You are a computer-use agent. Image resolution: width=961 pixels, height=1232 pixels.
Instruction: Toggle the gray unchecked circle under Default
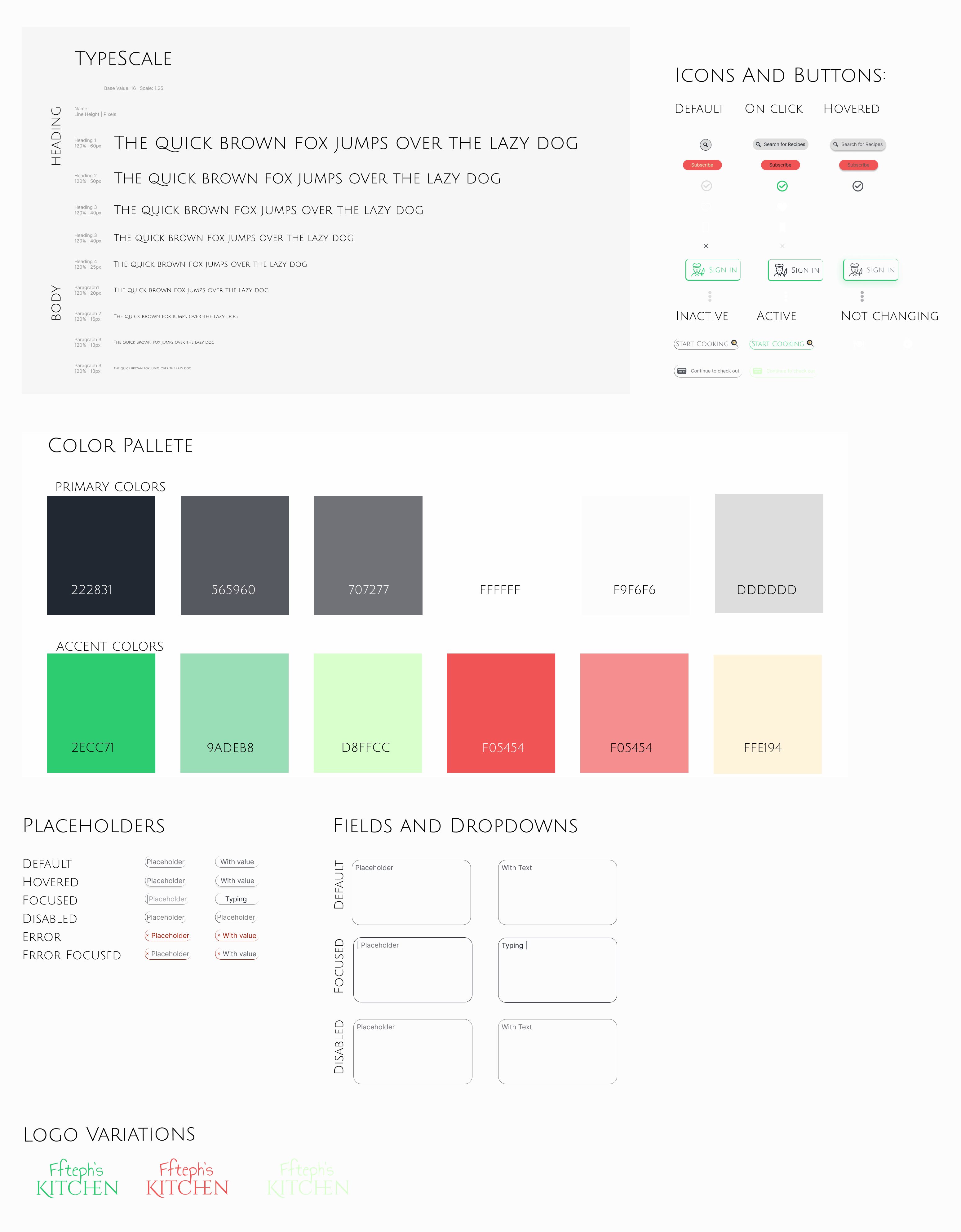tap(706, 186)
